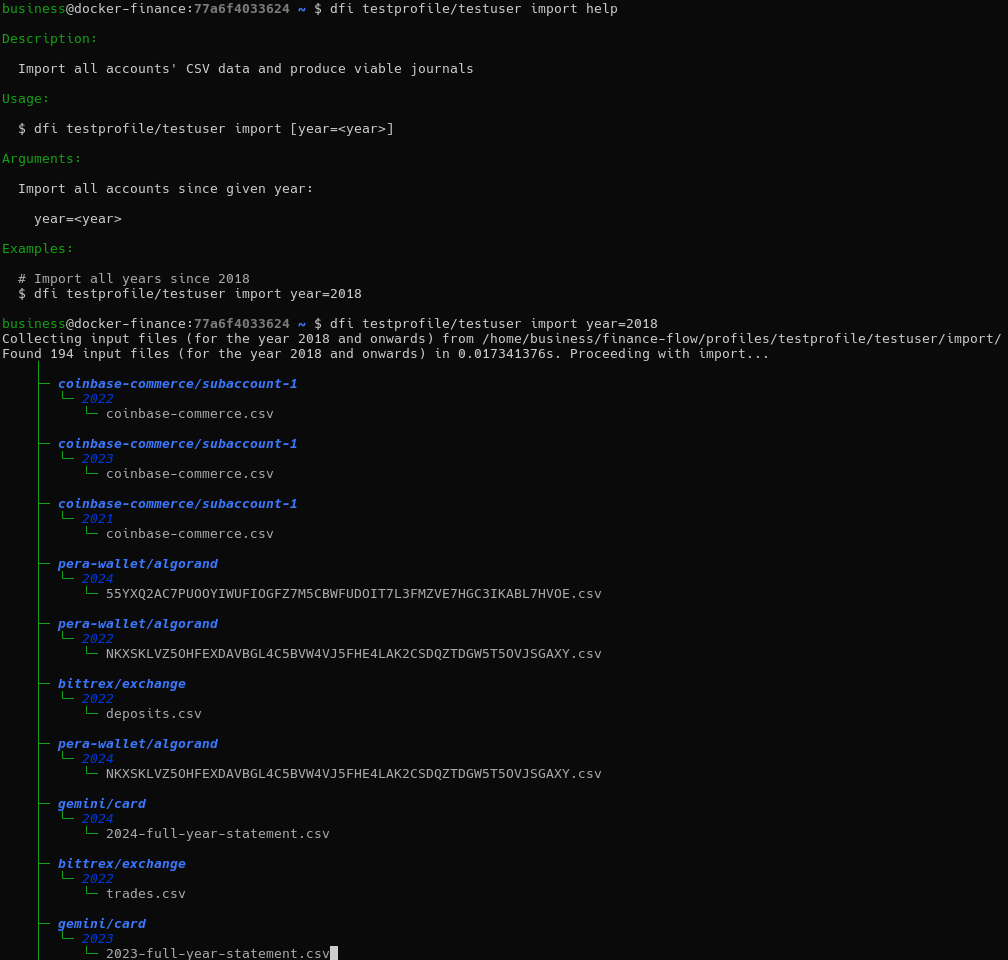The width and height of the screenshot is (1008, 960).
Task: Click the 'Found 194 input files' output line
Action: click(x=385, y=354)
